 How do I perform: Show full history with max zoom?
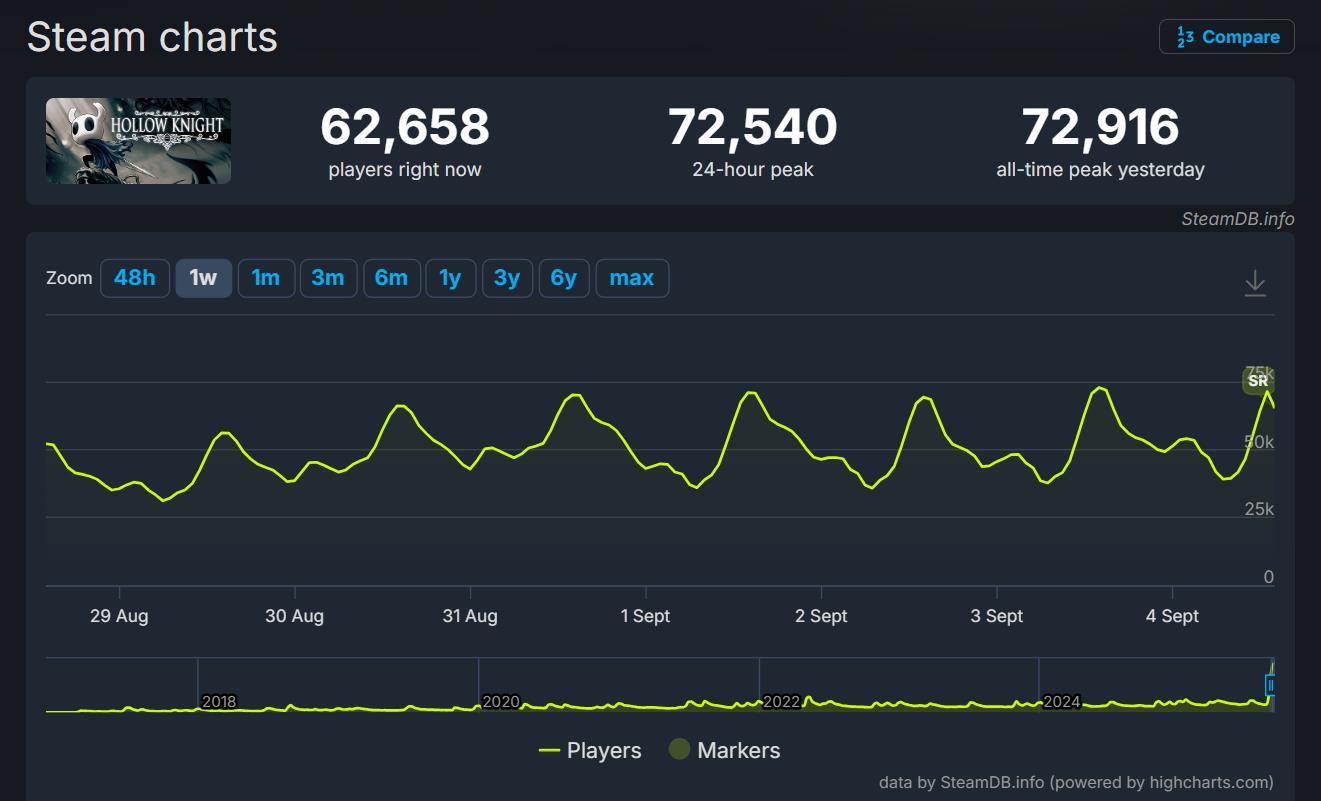click(632, 278)
